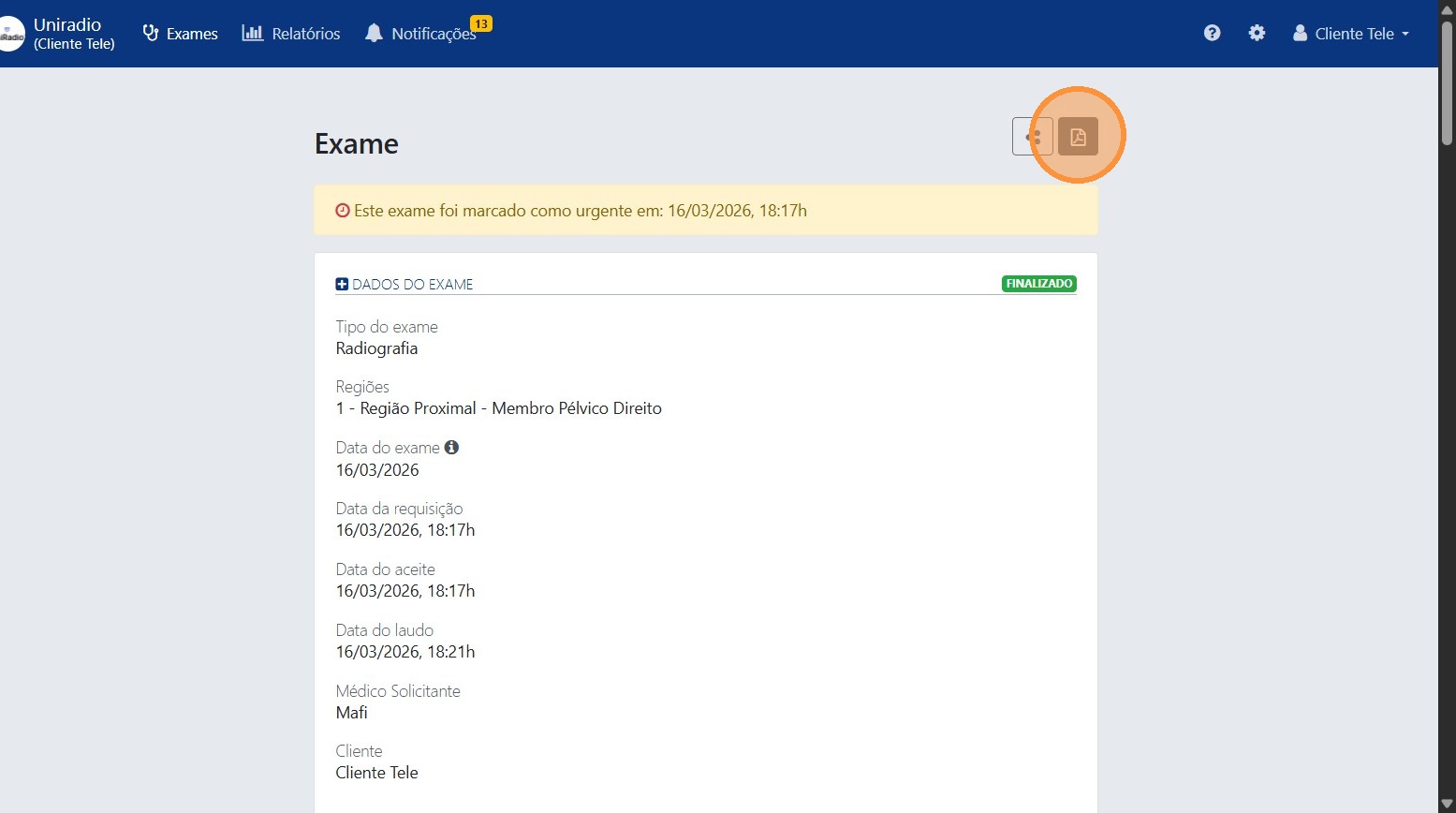Click the notification count badge 13

[481, 23]
